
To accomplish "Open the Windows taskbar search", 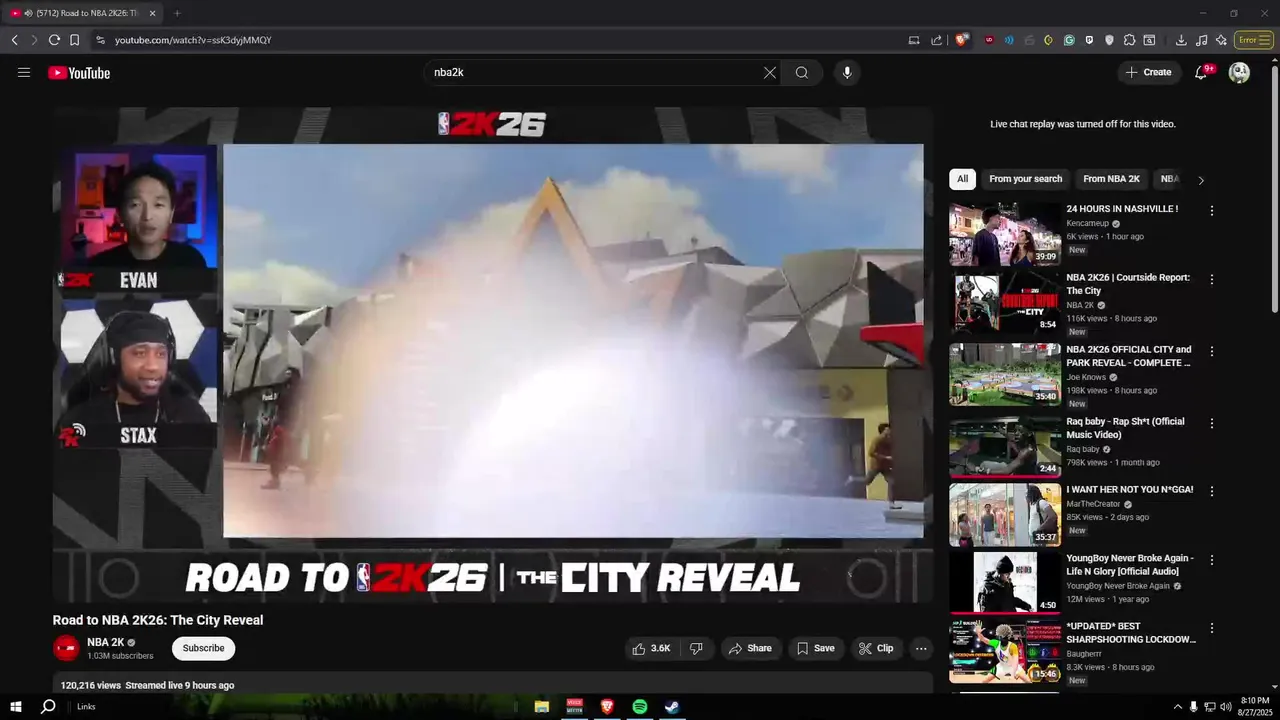I will (x=48, y=706).
